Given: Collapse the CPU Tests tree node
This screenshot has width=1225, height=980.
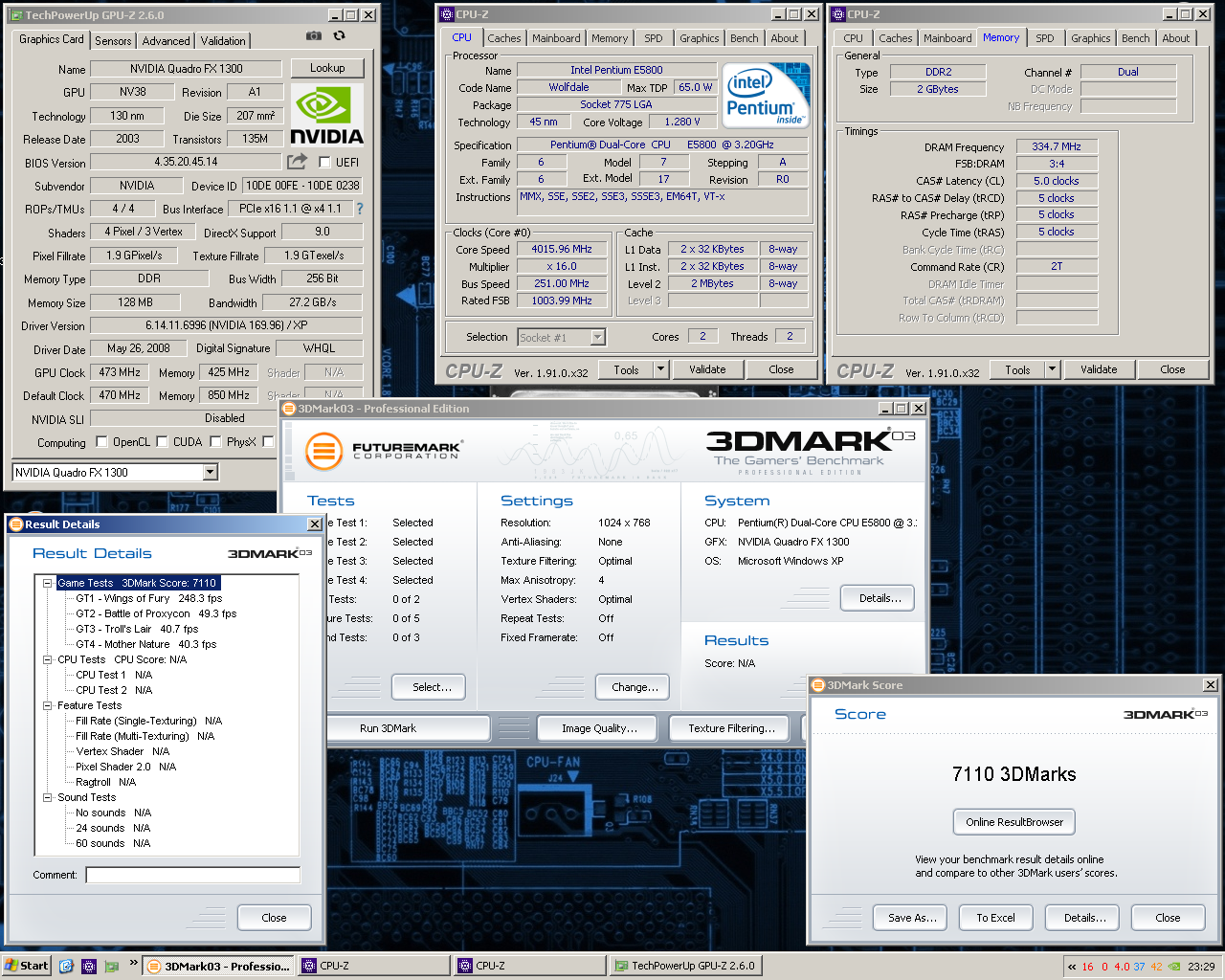Looking at the screenshot, I should click(47, 659).
